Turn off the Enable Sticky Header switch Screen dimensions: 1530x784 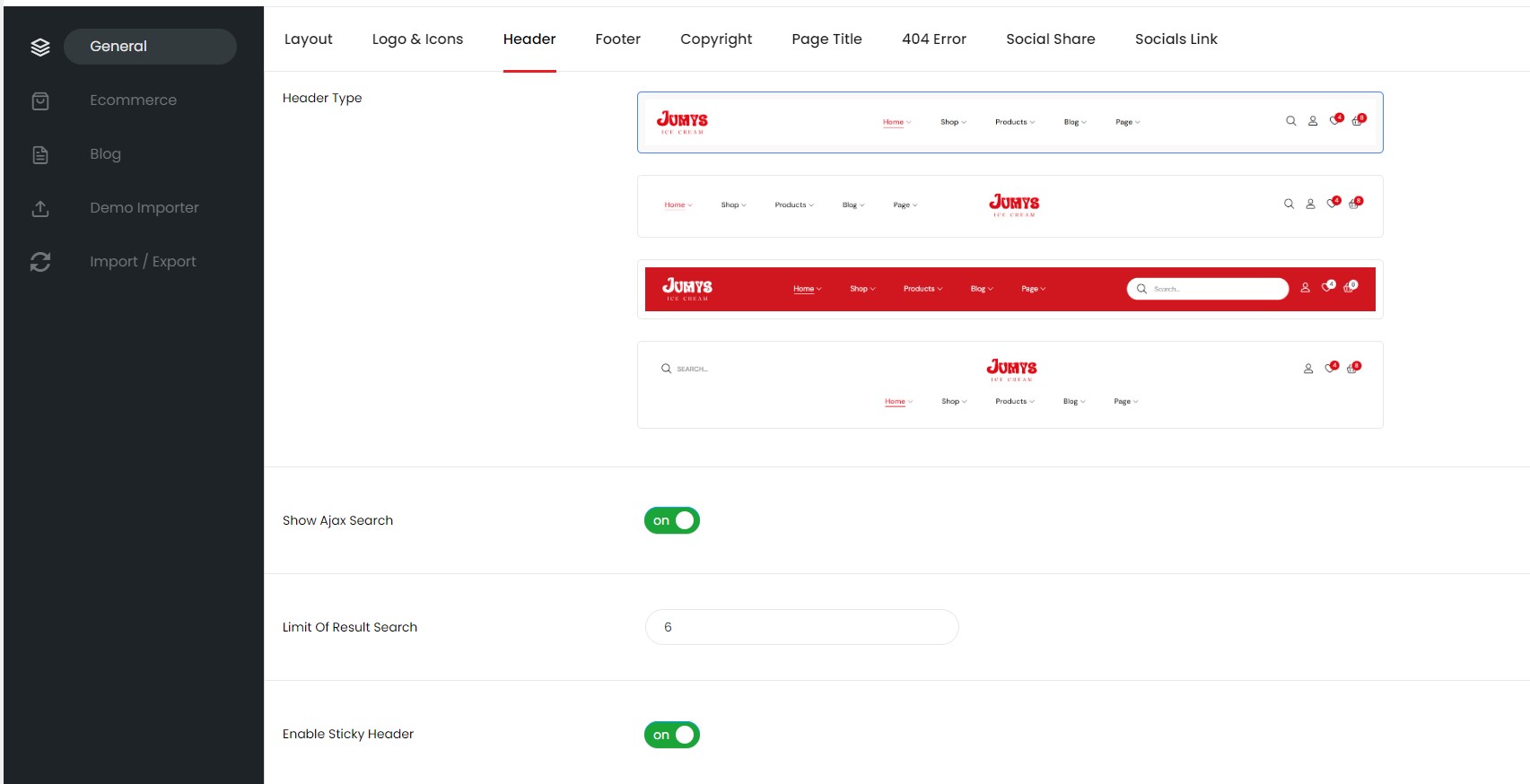click(x=671, y=735)
